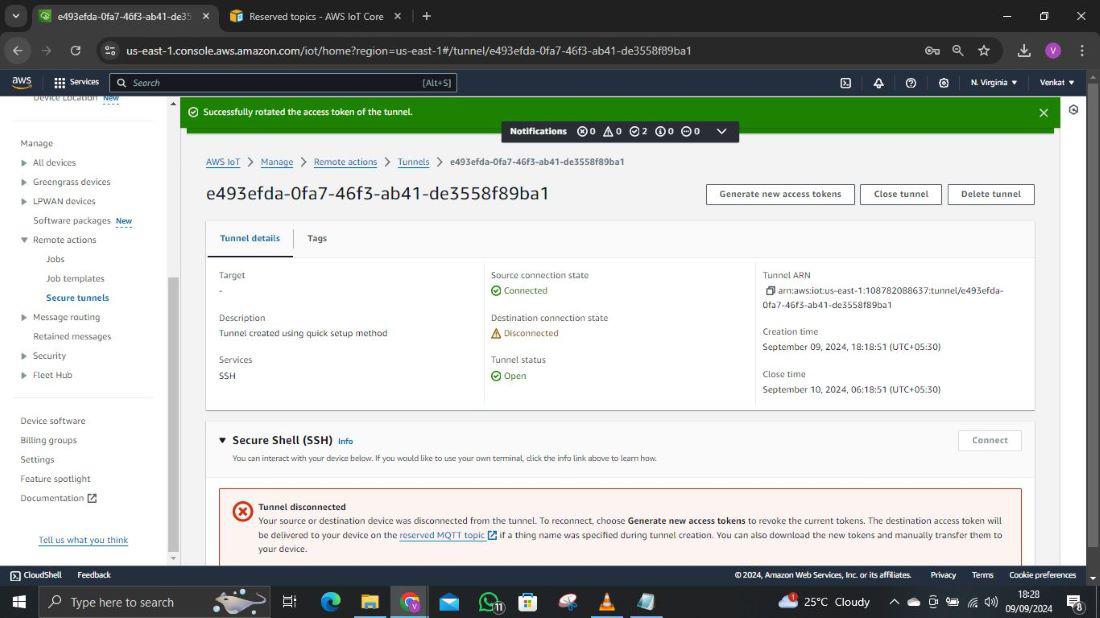Open Windows Start menu
The height and width of the screenshot is (618, 1100).
coord(19,602)
